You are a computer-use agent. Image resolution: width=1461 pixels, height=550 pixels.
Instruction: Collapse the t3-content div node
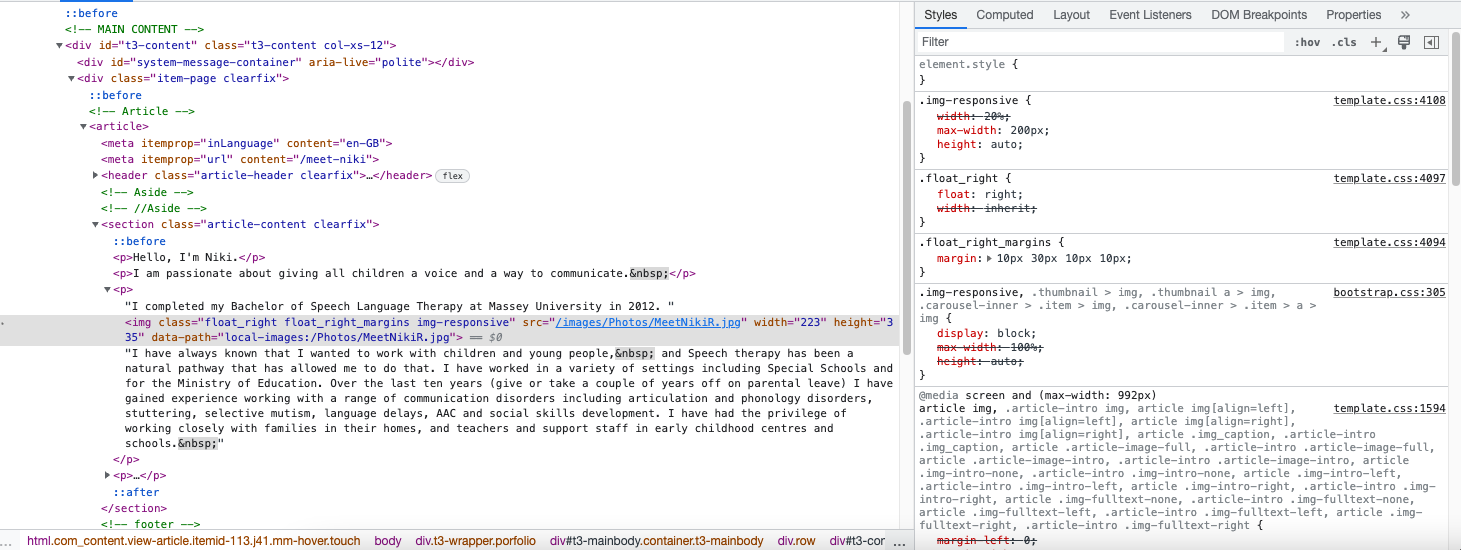59,46
